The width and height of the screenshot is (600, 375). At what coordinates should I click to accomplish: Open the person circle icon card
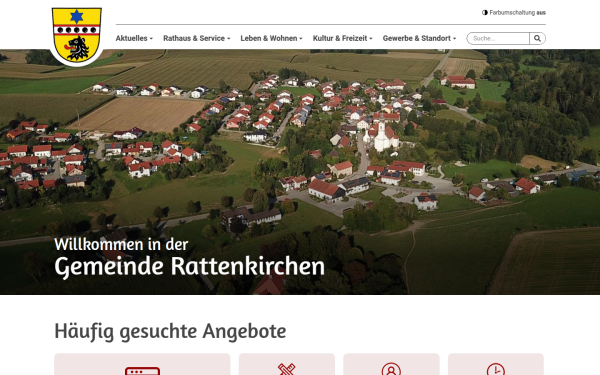pyautogui.click(x=391, y=364)
